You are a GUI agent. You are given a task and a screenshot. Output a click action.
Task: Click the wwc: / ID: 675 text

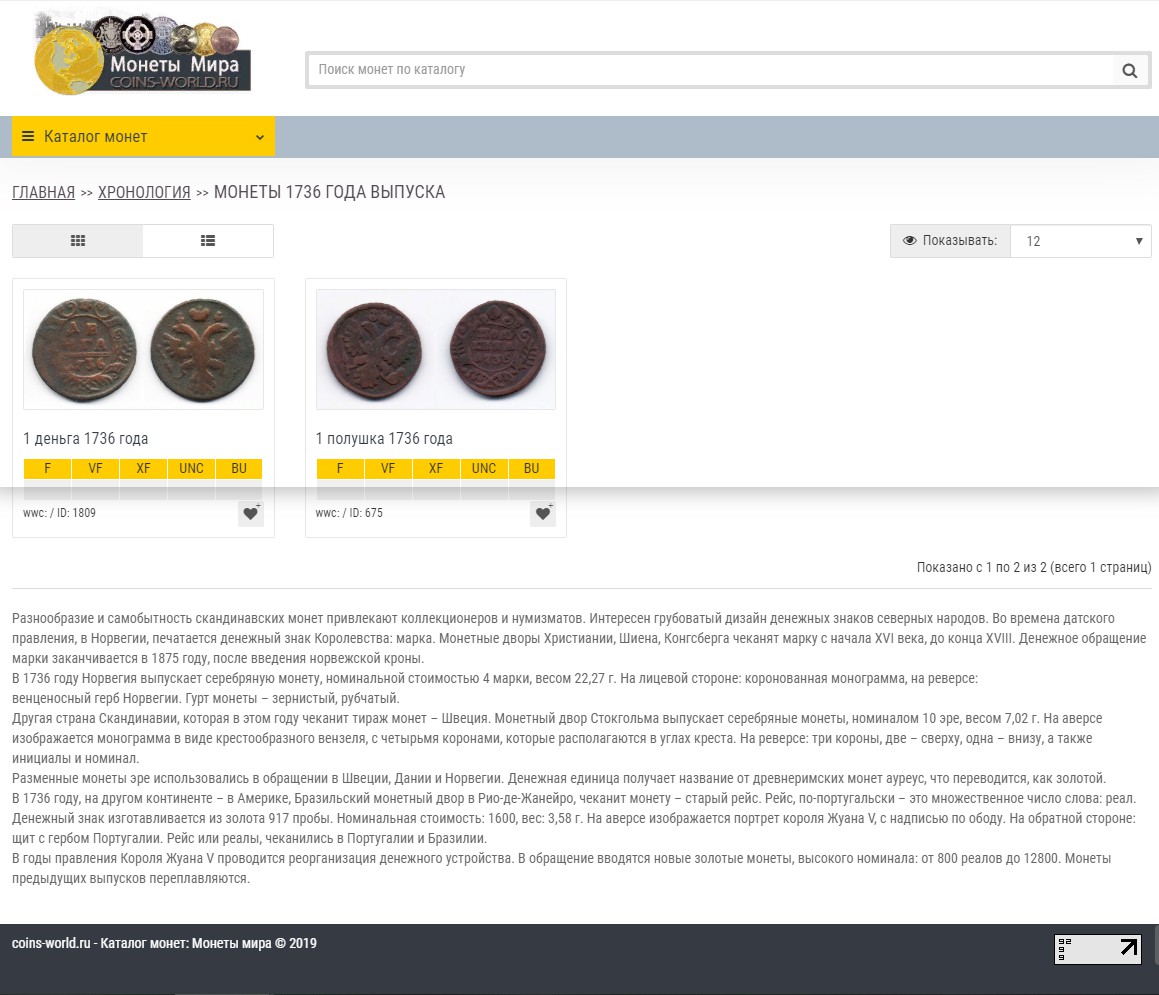[349, 513]
